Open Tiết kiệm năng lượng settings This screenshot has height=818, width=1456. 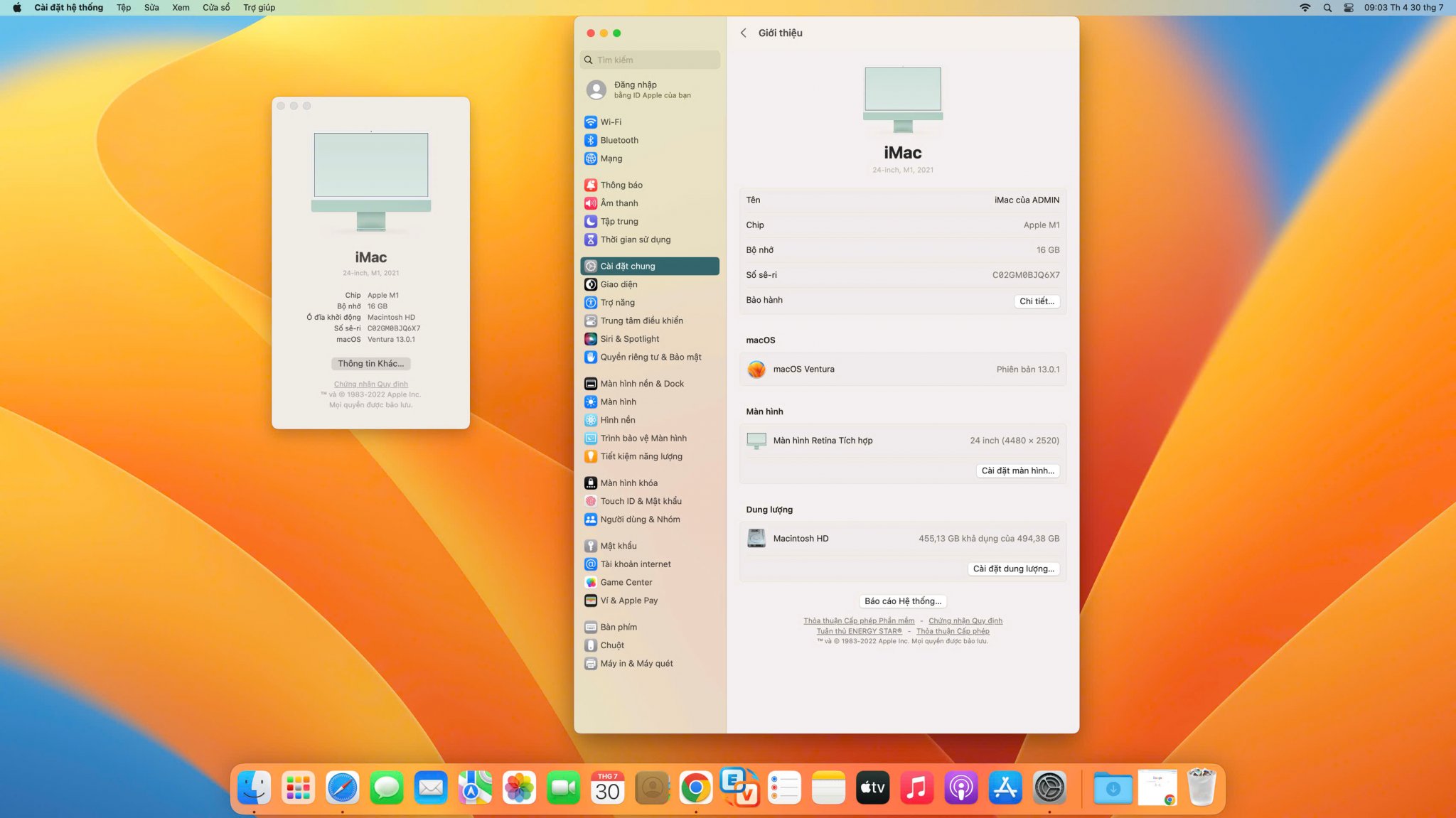[x=650, y=456]
